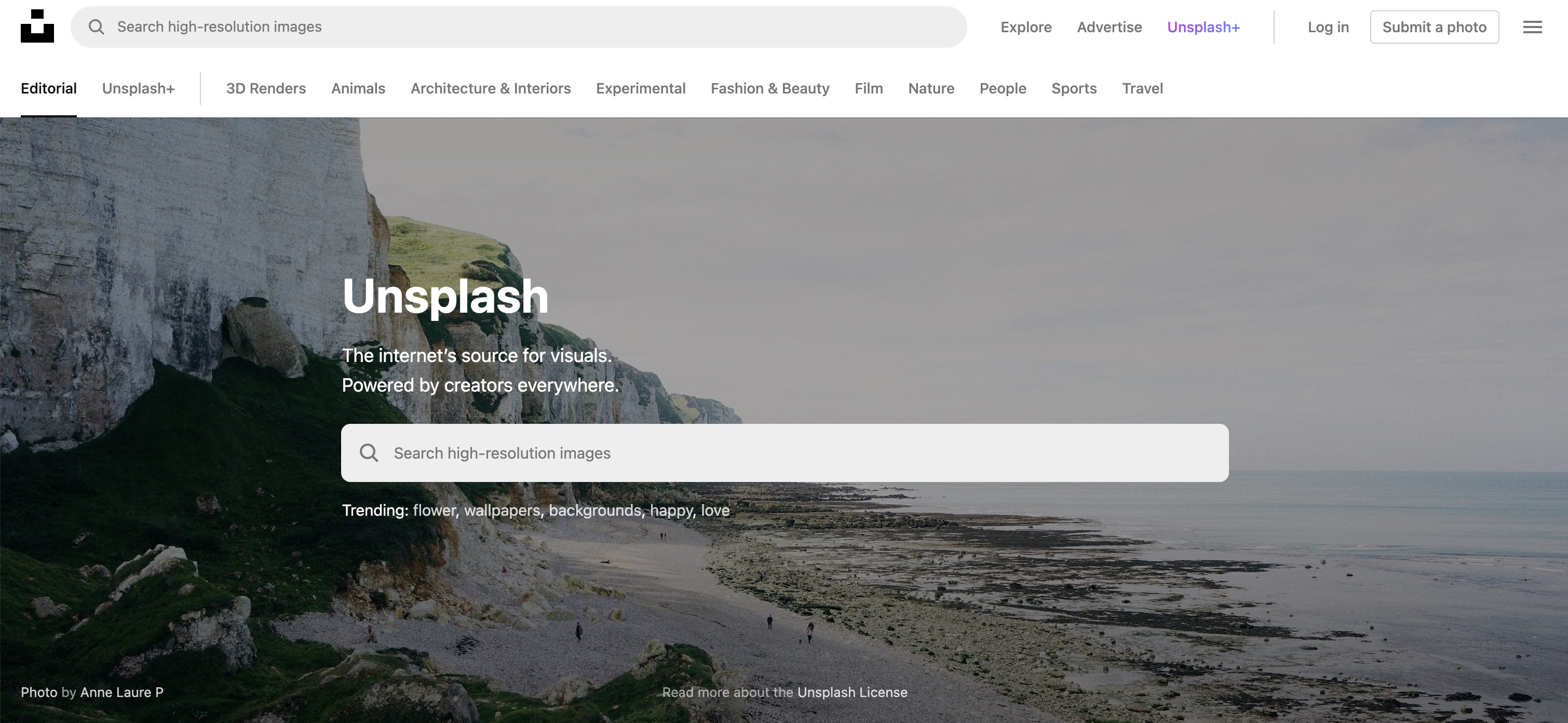Click the magnifier icon in hero search box
1568x723 pixels.
[x=369, y=452]
